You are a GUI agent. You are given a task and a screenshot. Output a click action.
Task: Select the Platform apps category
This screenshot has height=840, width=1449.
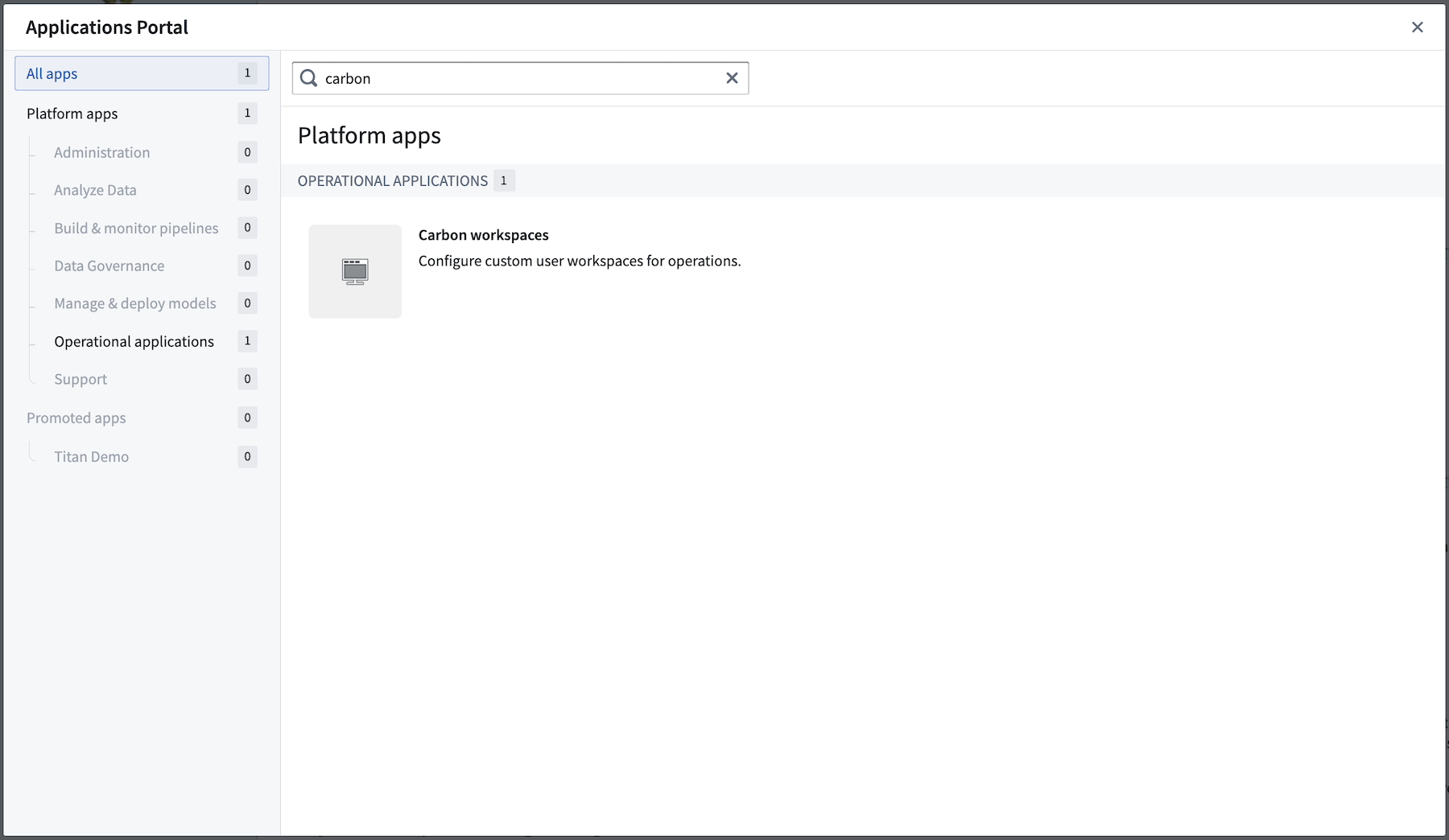pos(142,113)
